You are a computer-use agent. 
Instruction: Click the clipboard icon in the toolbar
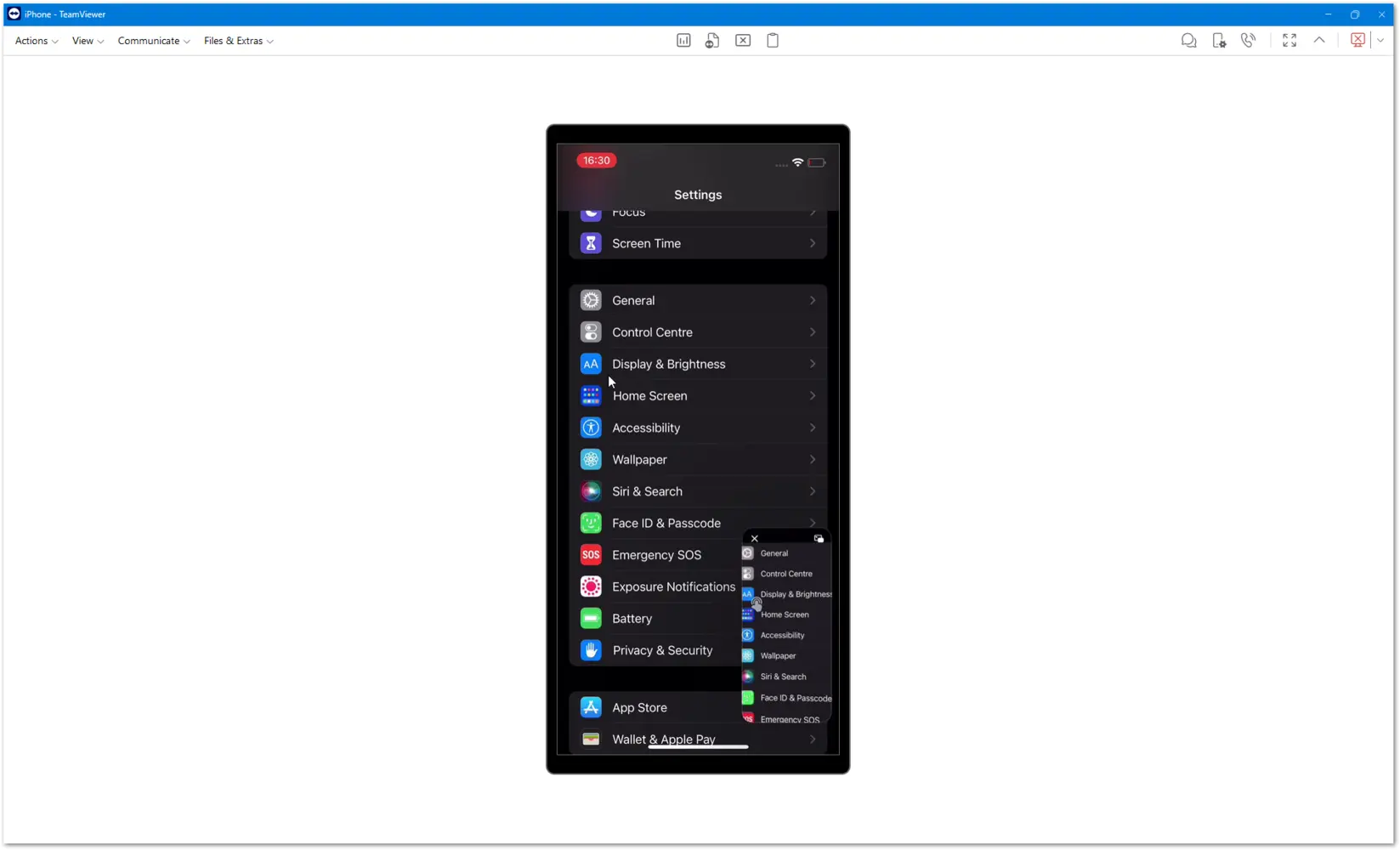pos(773,41)
